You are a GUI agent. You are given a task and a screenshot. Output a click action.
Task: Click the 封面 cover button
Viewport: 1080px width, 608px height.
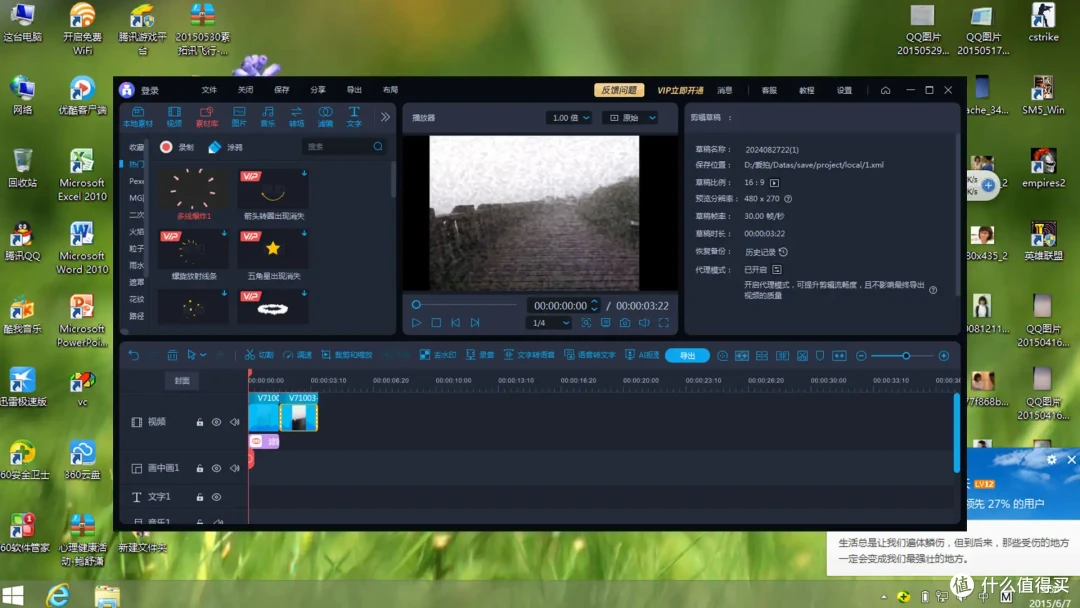(x=182, y=381)
